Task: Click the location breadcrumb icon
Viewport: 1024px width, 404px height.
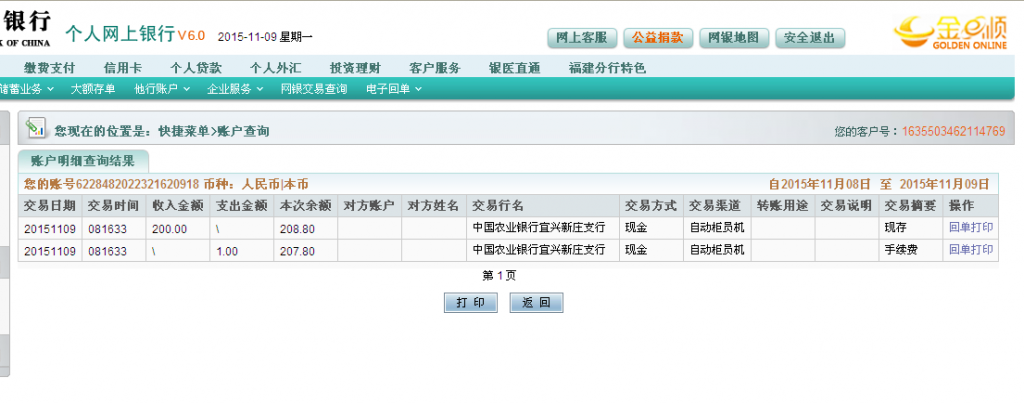Action: pos(36,129)
